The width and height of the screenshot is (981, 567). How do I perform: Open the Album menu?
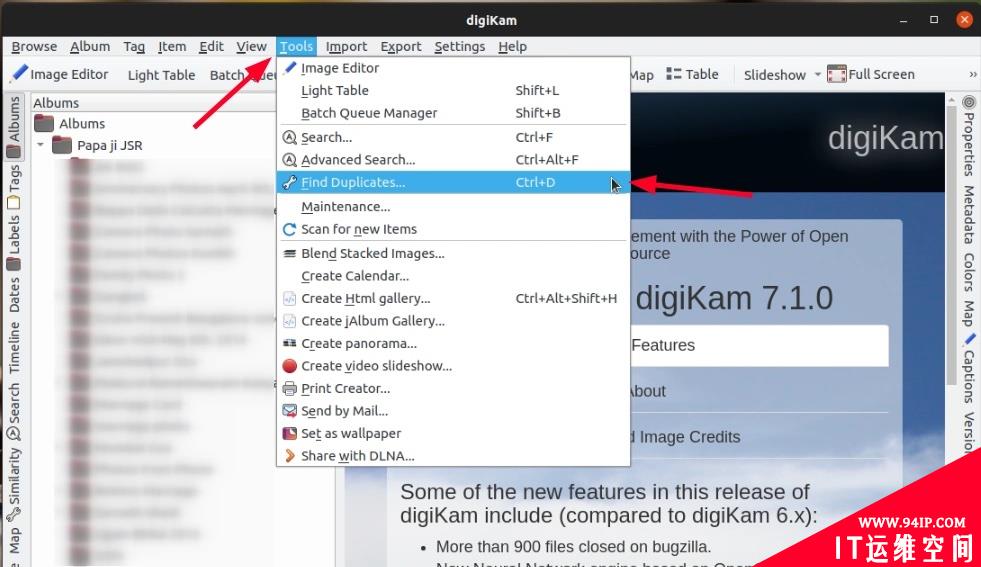(x=90, y=46)
